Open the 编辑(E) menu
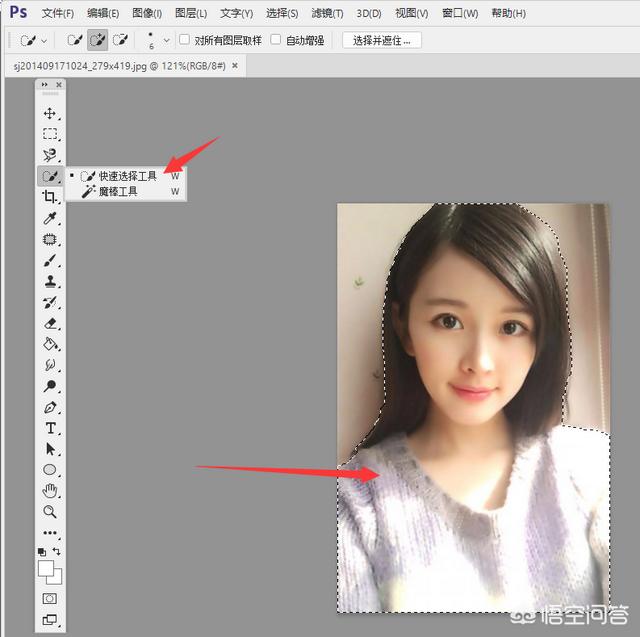Screen dimensions: 640x637 coord(103,13)
